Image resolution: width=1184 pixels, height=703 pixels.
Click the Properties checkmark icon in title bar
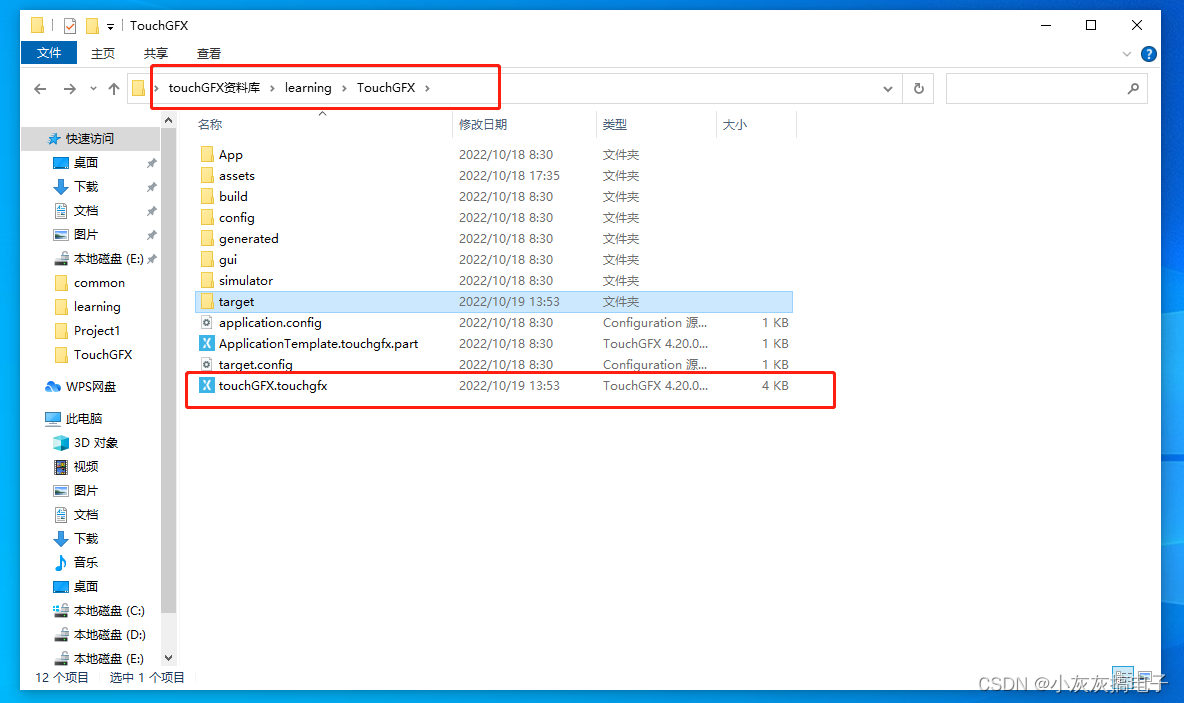(69, 26)
